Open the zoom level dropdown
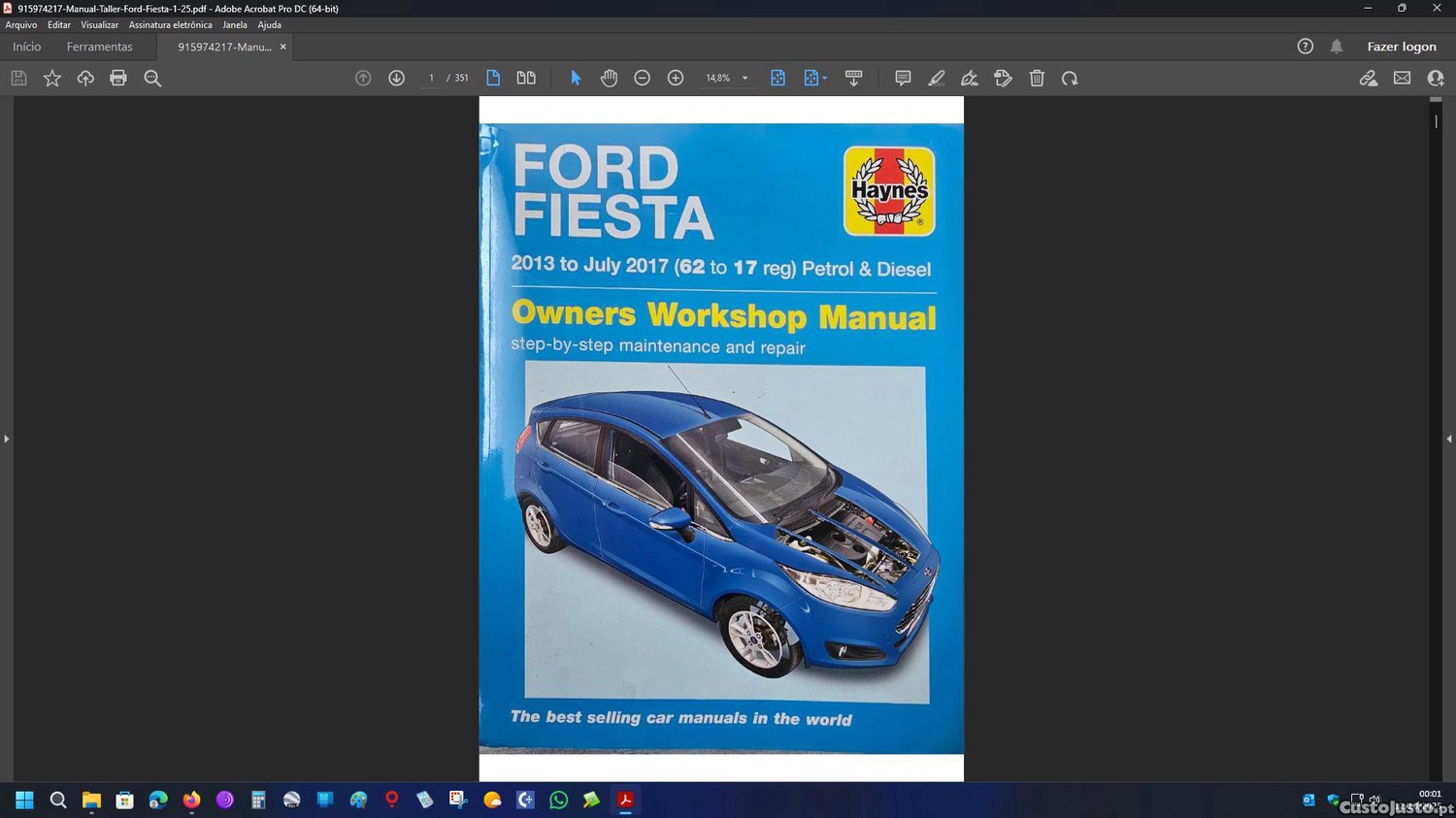This screenshot has width=1456, height=818. [x=745, y=79]
